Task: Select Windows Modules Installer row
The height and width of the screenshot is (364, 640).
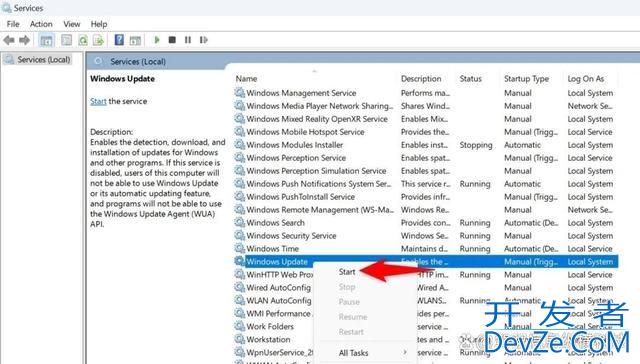Action: 426,145
